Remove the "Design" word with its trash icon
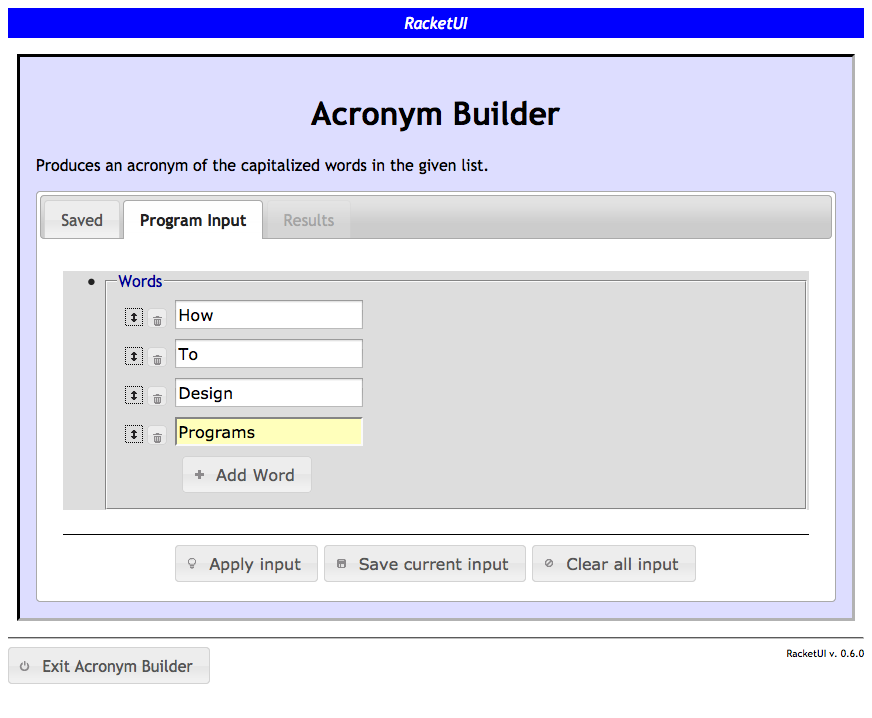This screenshot has height=718, width=872. point(157,398)
